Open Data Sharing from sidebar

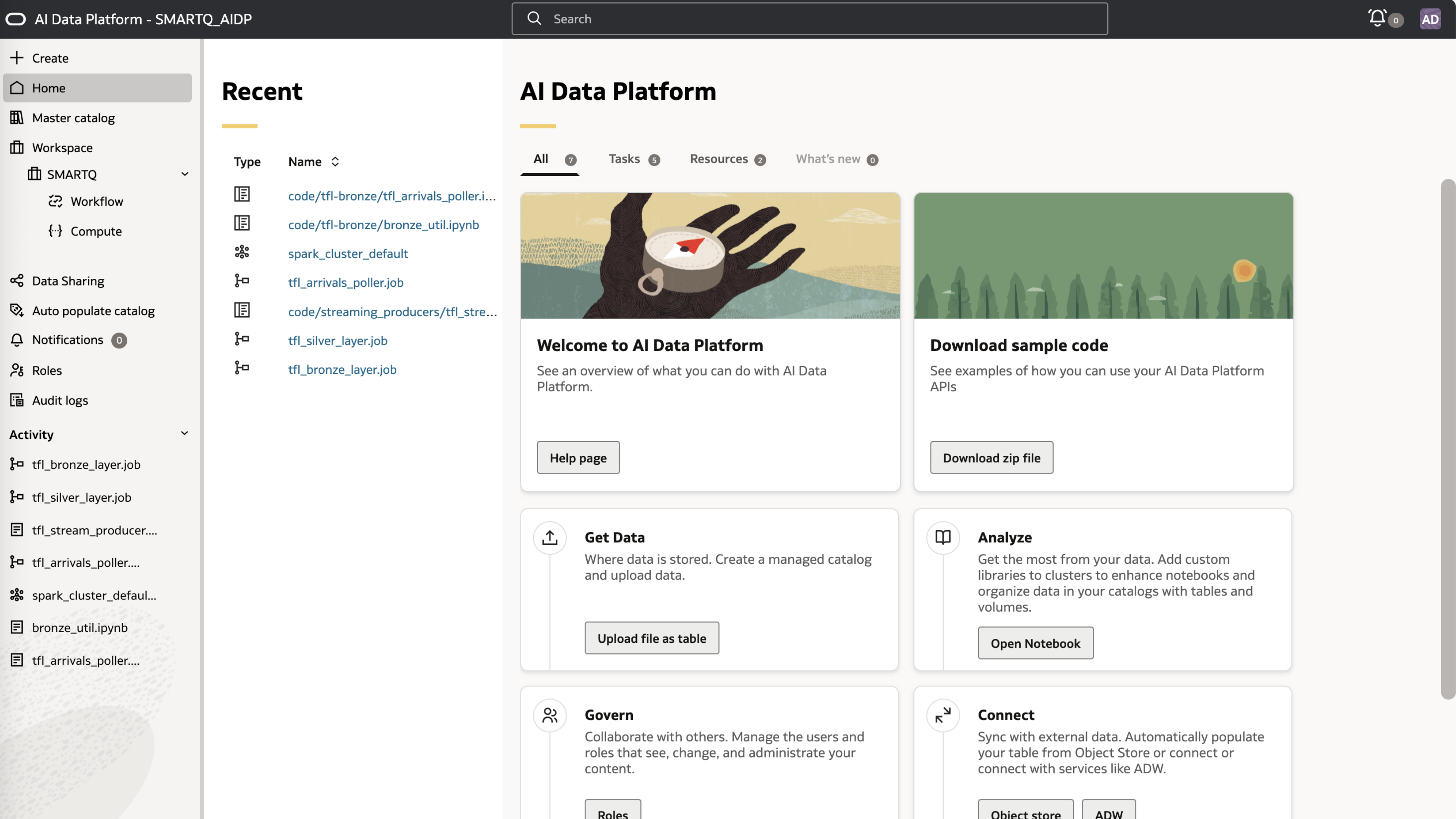click(68, 281)
